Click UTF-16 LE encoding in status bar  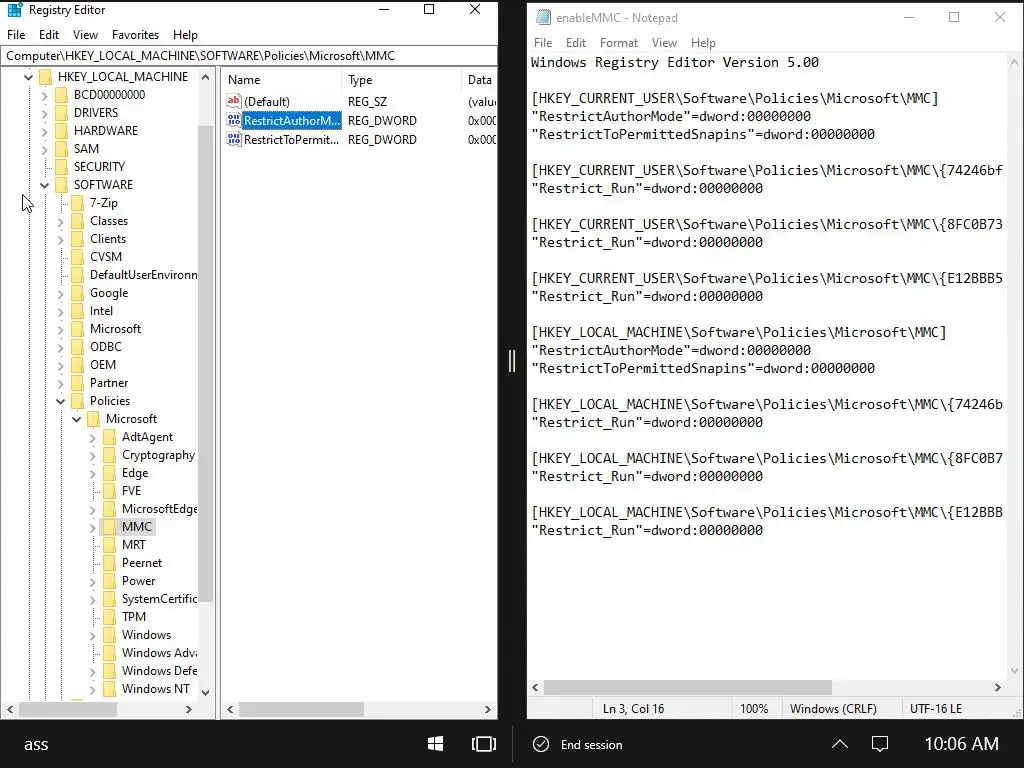click(935, 709)
